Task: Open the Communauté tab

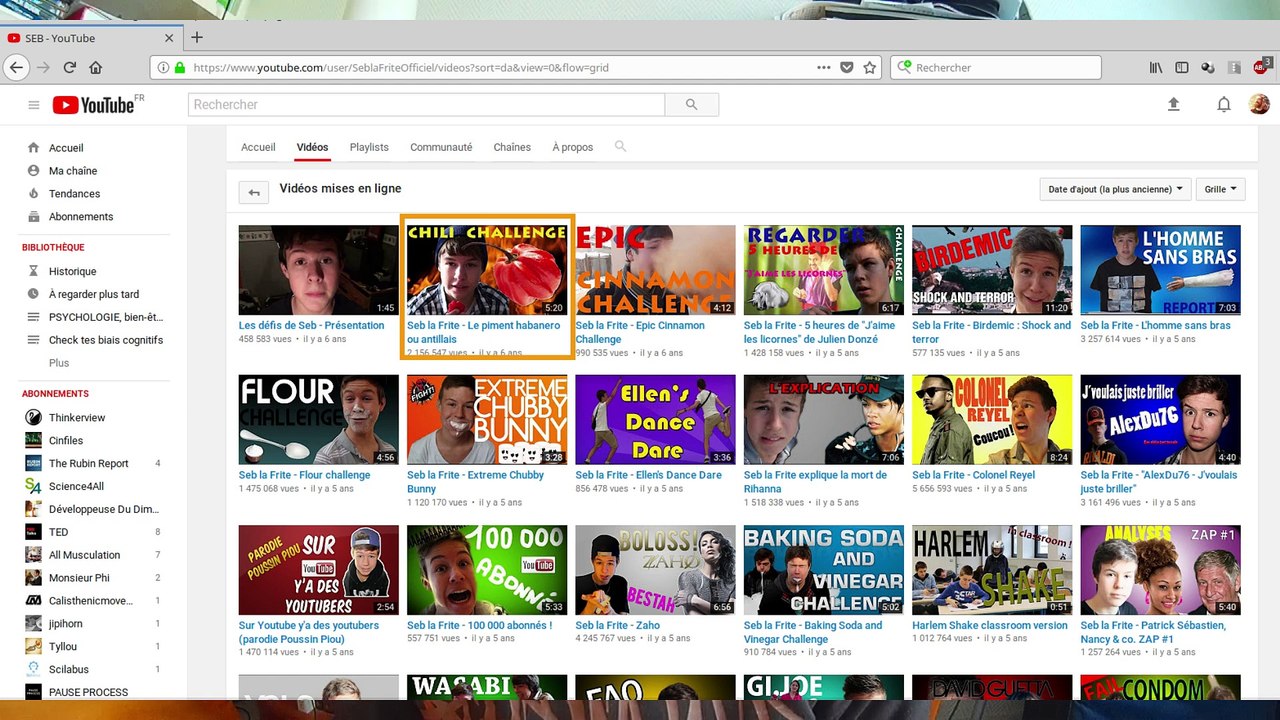Action: (x=441, y=147)
